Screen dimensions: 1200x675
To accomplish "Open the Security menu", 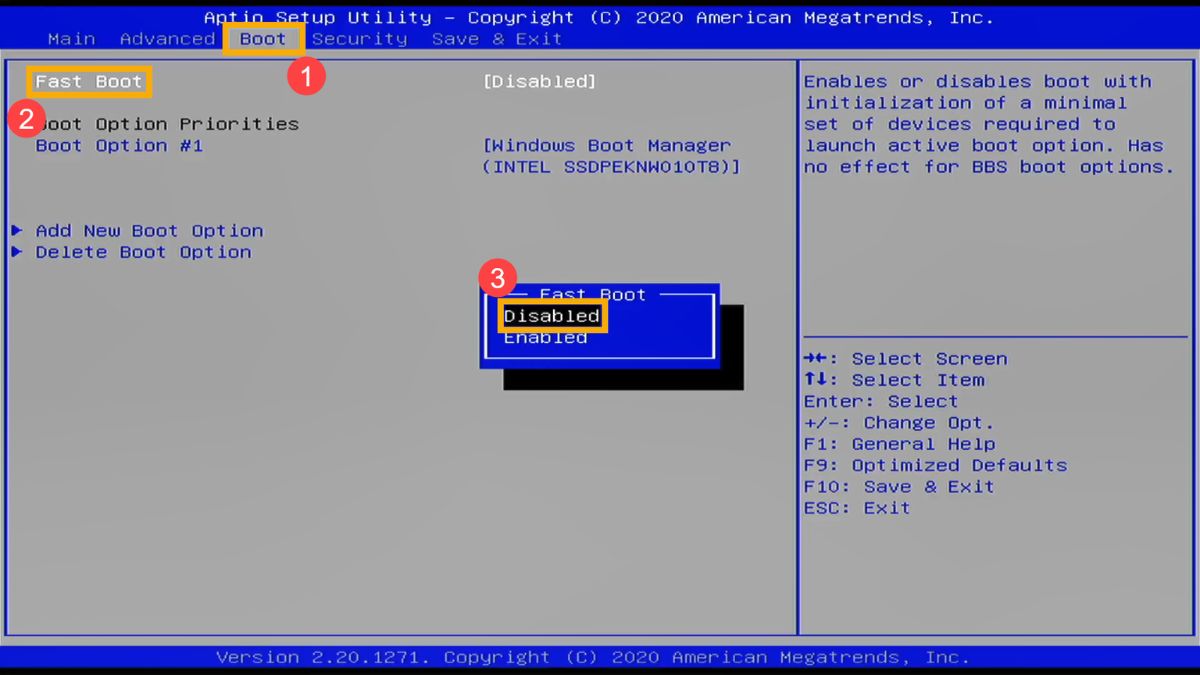I will tap(359, 38).
